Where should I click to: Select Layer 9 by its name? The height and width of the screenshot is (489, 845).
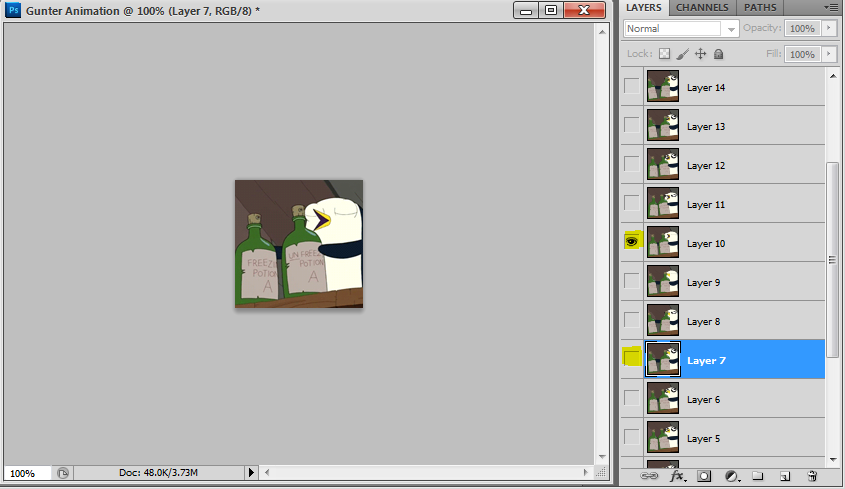point(703,283)
